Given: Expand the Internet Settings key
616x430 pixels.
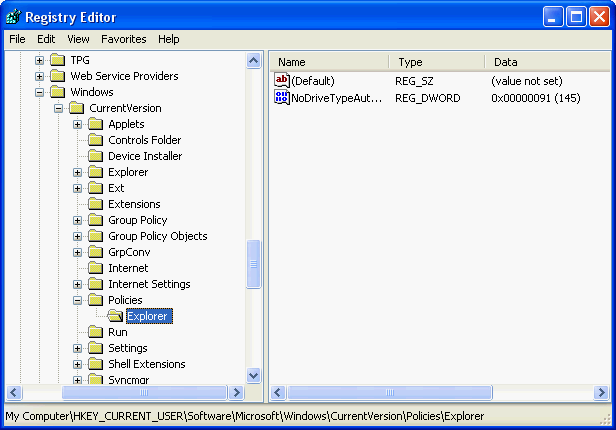Looking at the screenshot, I should (x=77, y=284).
